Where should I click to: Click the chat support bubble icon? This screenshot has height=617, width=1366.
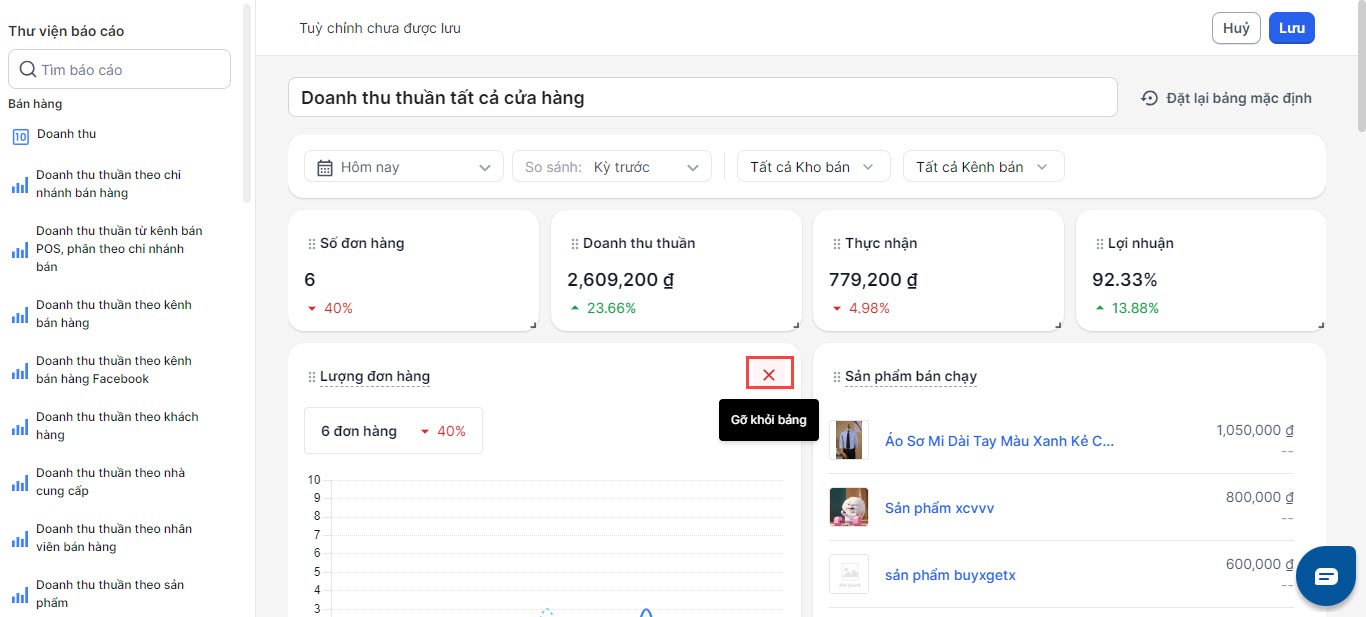click(1326, 576)
